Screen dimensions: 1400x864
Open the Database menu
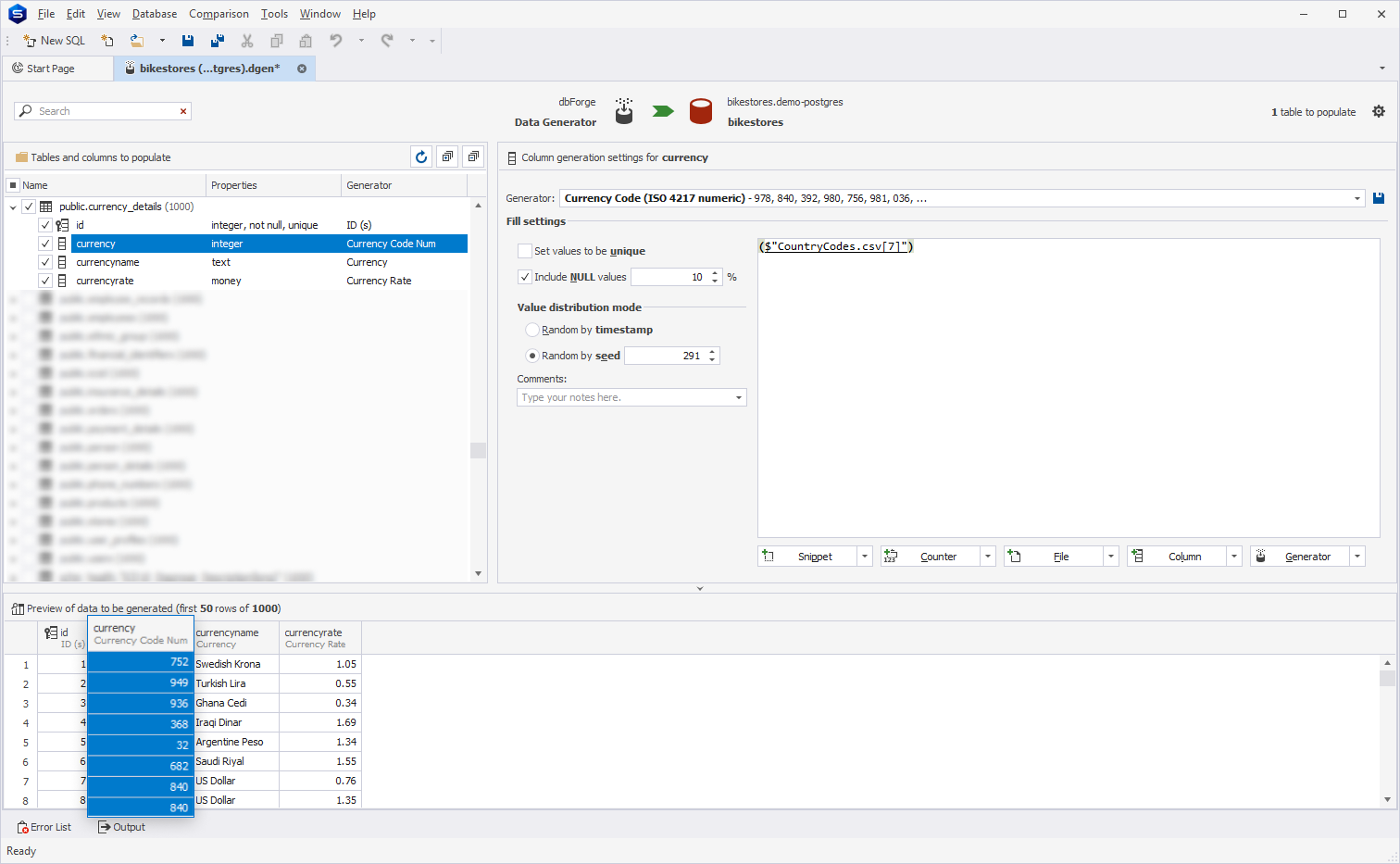pos(155,14)
